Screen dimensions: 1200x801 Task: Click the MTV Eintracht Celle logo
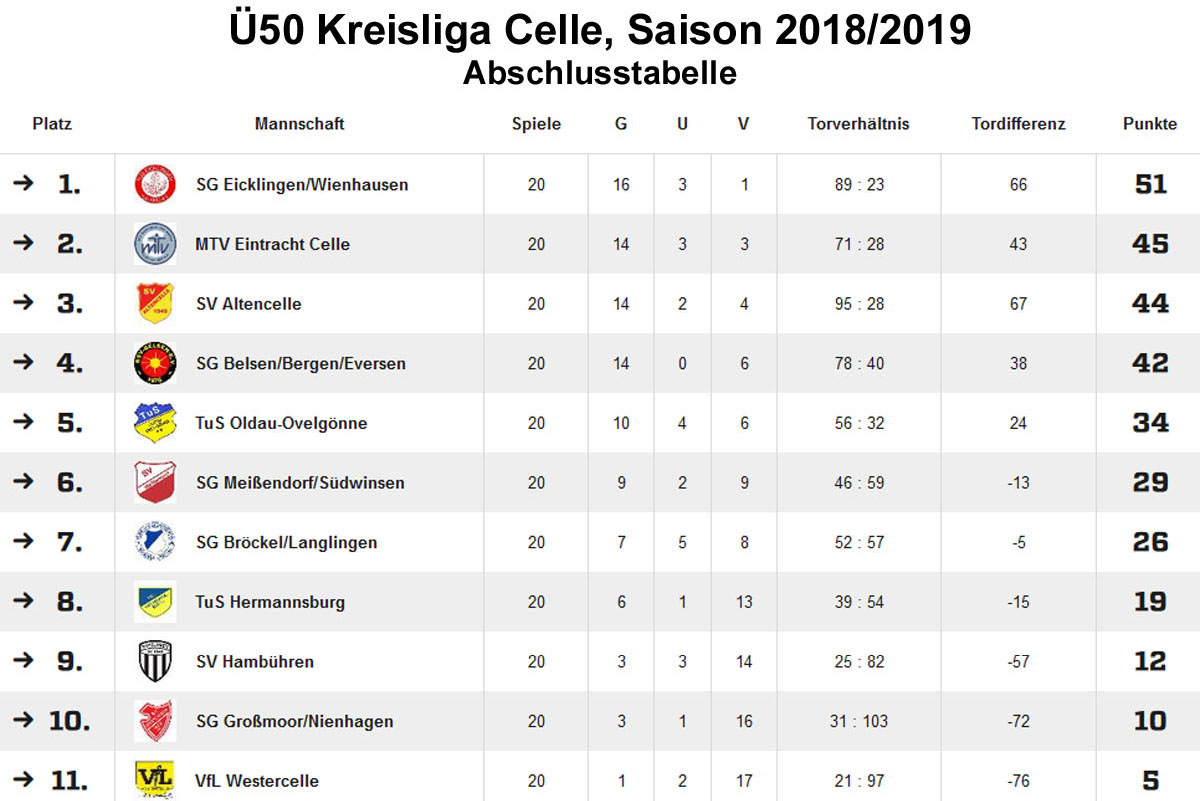point(155,244)
